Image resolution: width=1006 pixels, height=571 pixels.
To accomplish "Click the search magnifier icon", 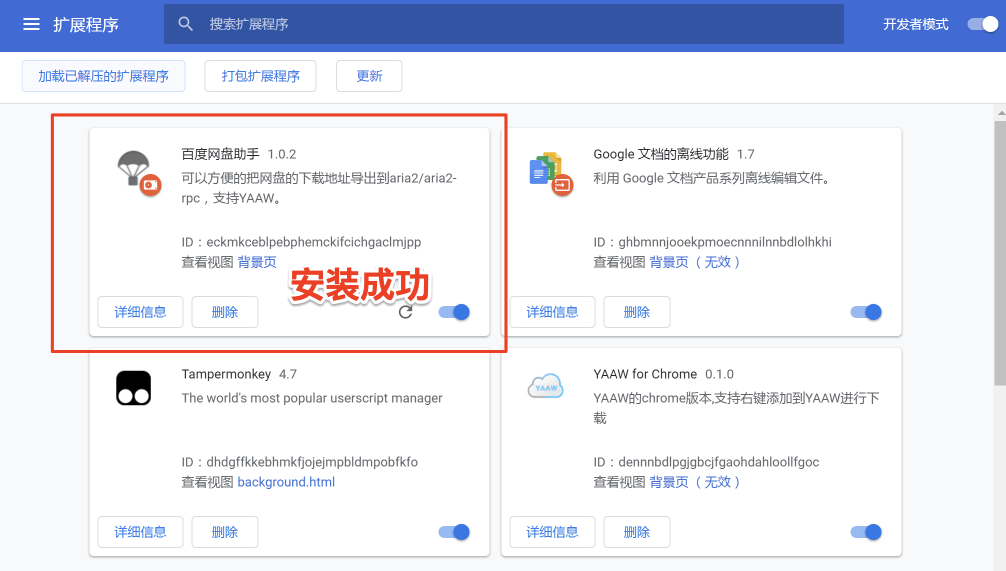I will click(185, 24).
